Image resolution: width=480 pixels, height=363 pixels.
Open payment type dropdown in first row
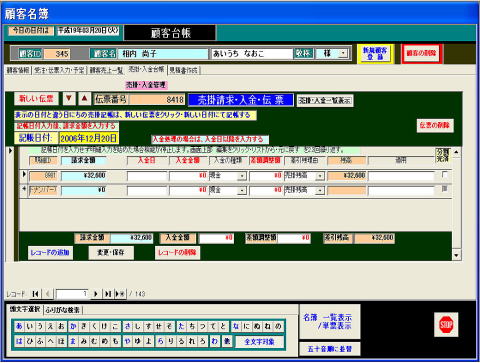pyautogui.click(x=242, y=176)
